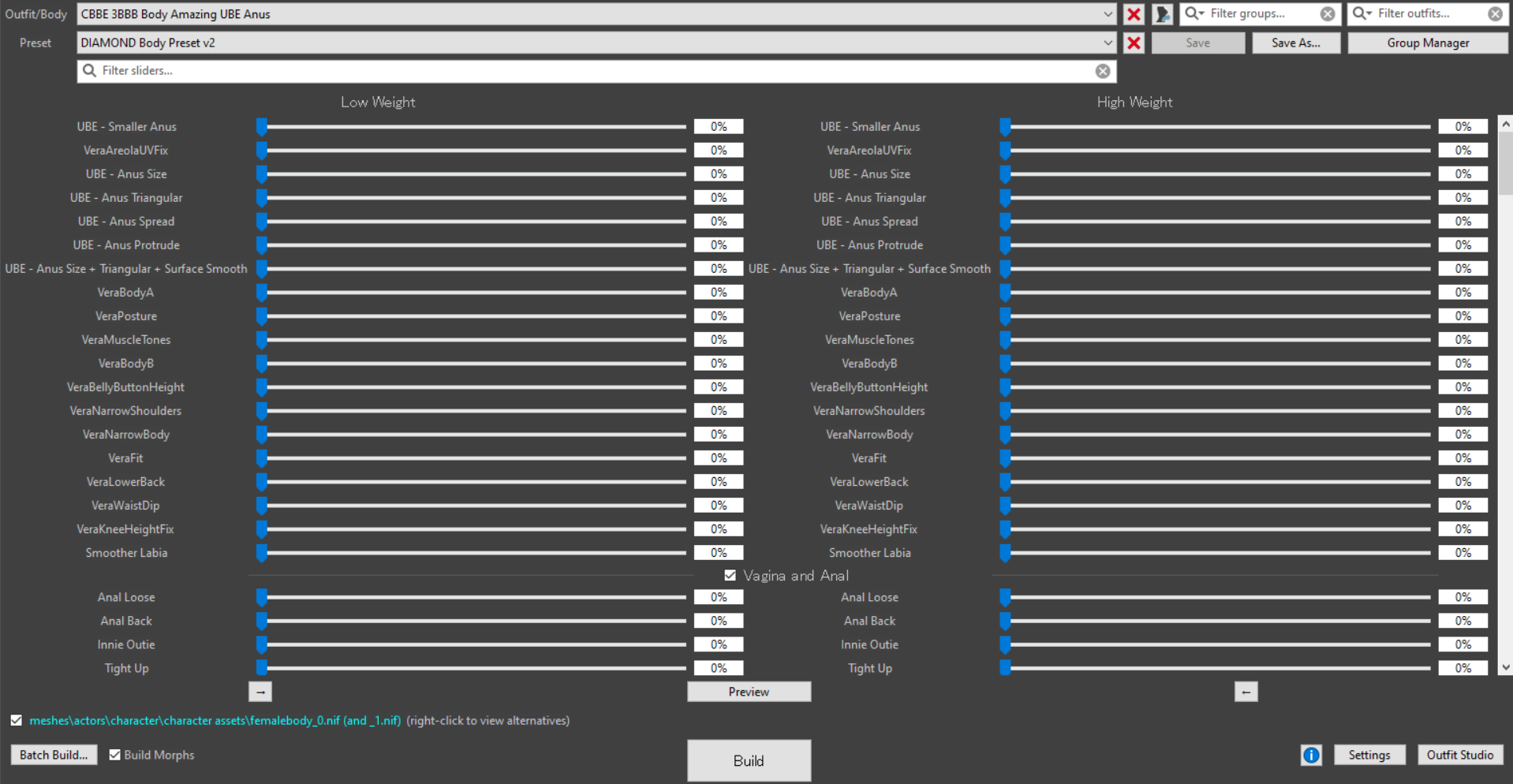Click the Filter groups search magnifier icon
The image size is (1513, 784).
(1194, 13)
